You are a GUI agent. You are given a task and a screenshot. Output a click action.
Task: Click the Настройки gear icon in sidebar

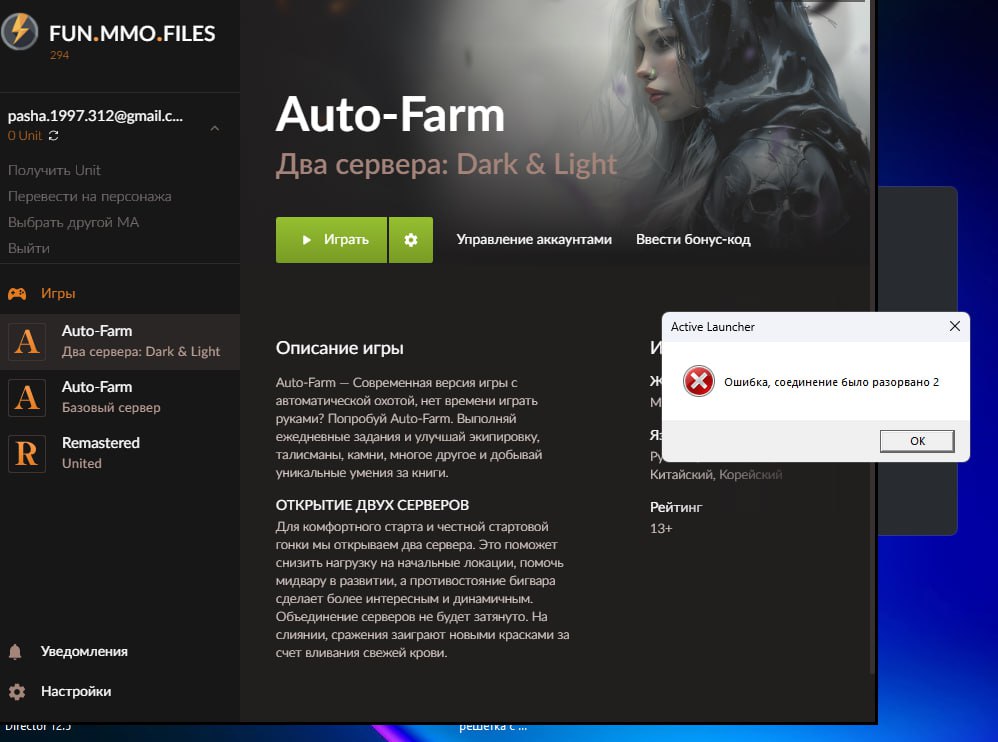click(x=16, y=692)
